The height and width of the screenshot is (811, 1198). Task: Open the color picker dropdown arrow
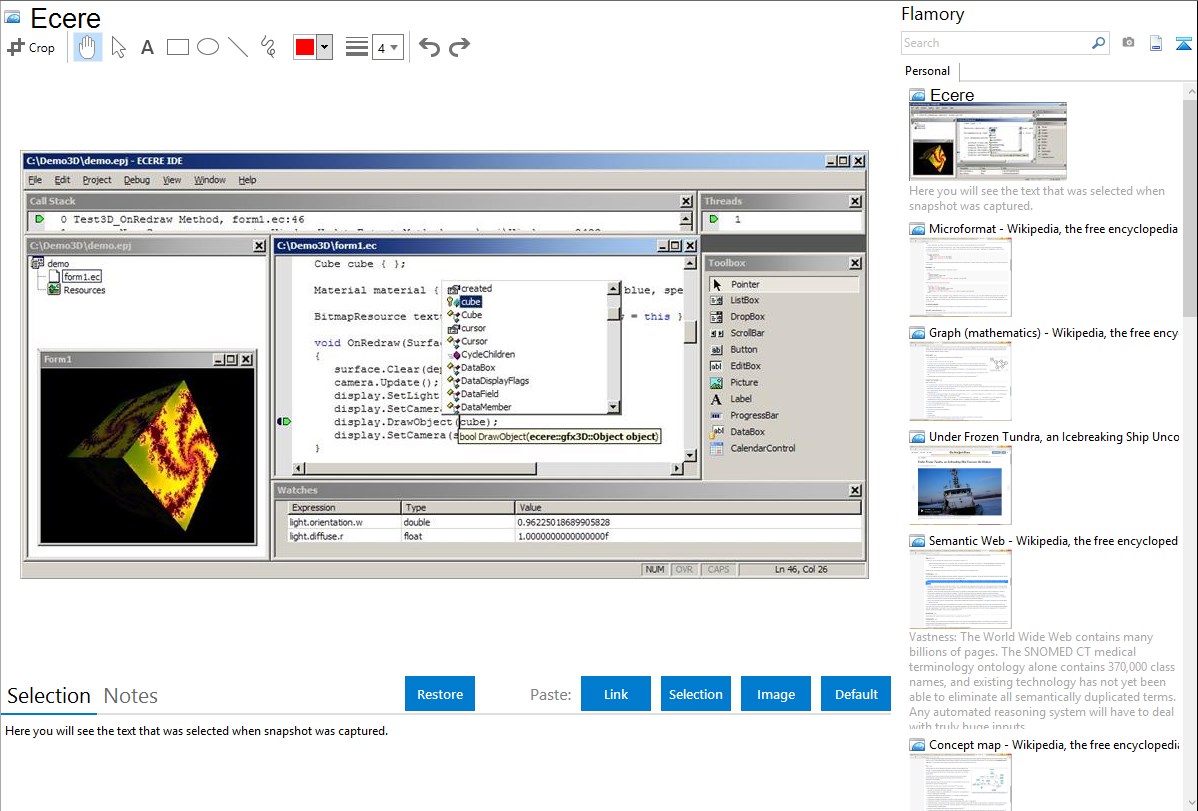coord(324,47)
